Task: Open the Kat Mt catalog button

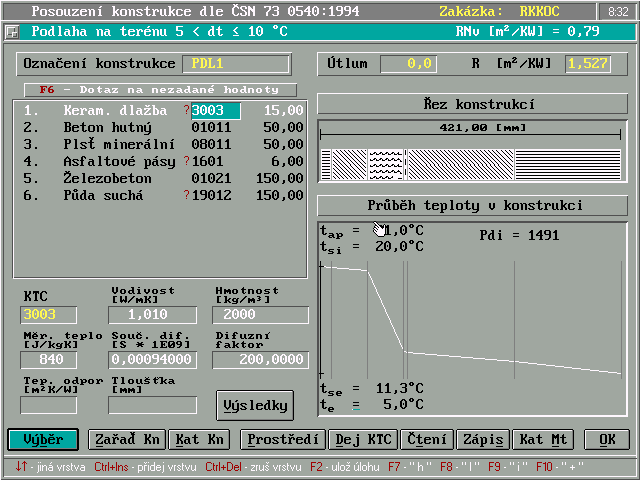Action: click(x=546, y=439)
